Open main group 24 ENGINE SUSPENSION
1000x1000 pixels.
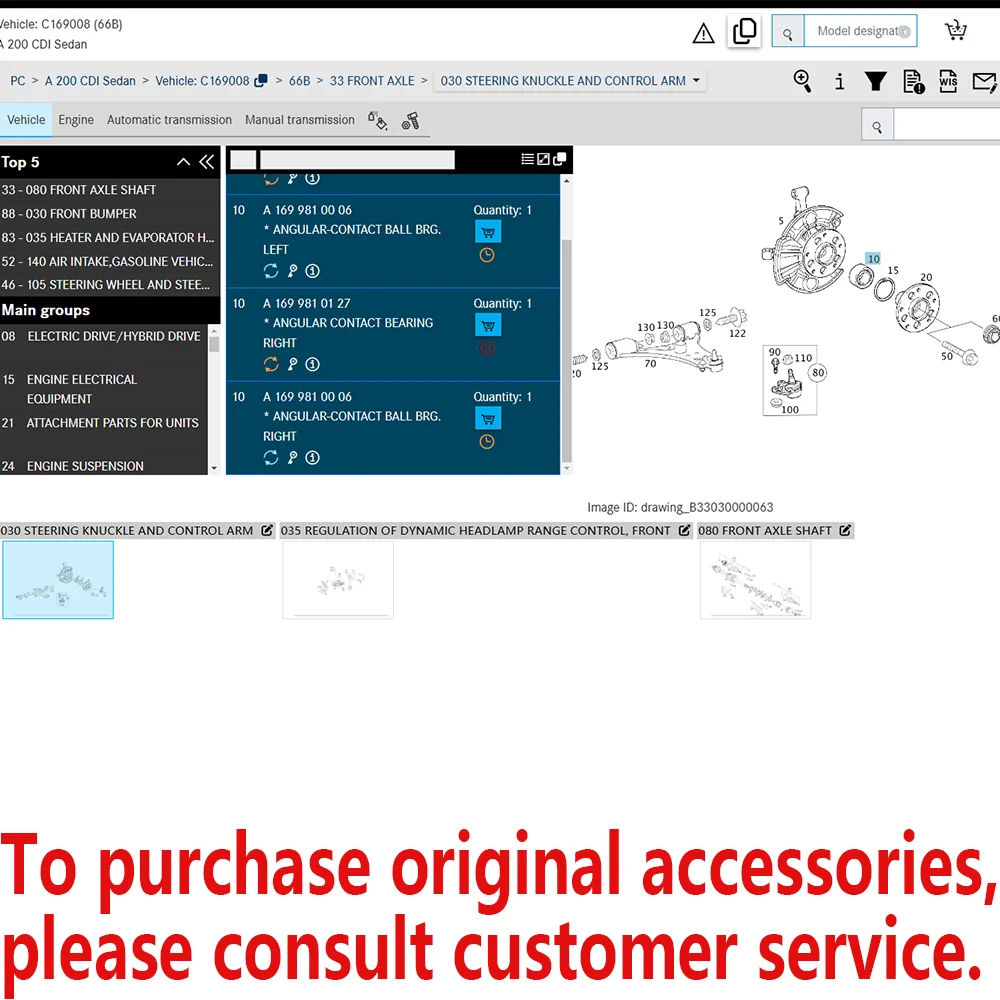(103, 466)
